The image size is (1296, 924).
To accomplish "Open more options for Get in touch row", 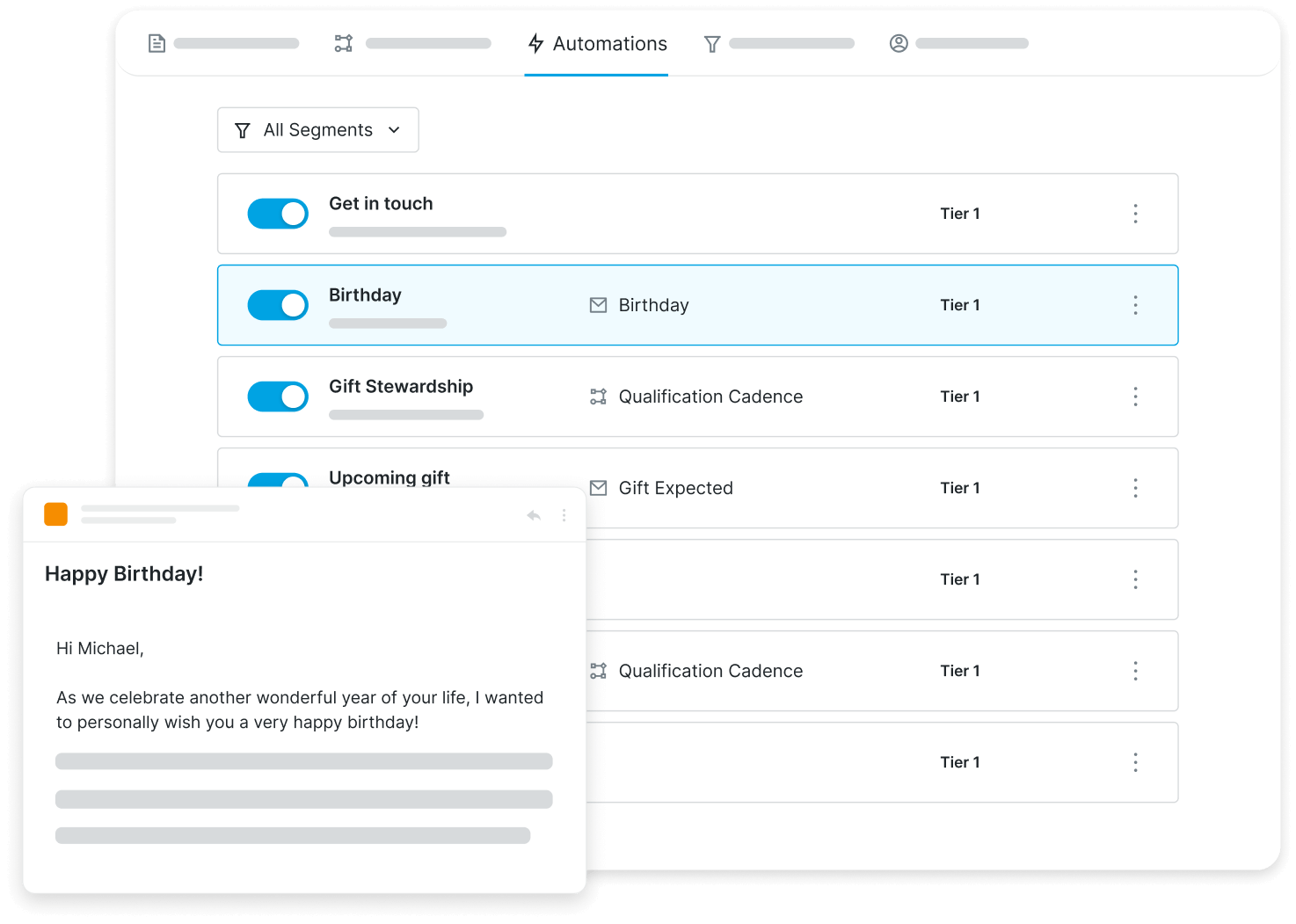I will (x=1135, y=214).
